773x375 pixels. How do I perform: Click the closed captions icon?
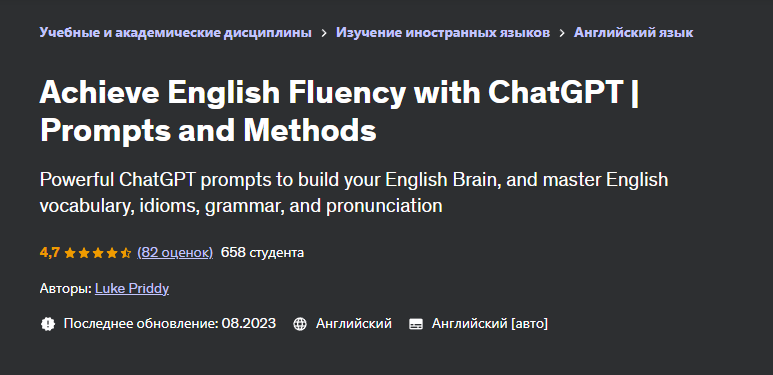pos(416,324)
